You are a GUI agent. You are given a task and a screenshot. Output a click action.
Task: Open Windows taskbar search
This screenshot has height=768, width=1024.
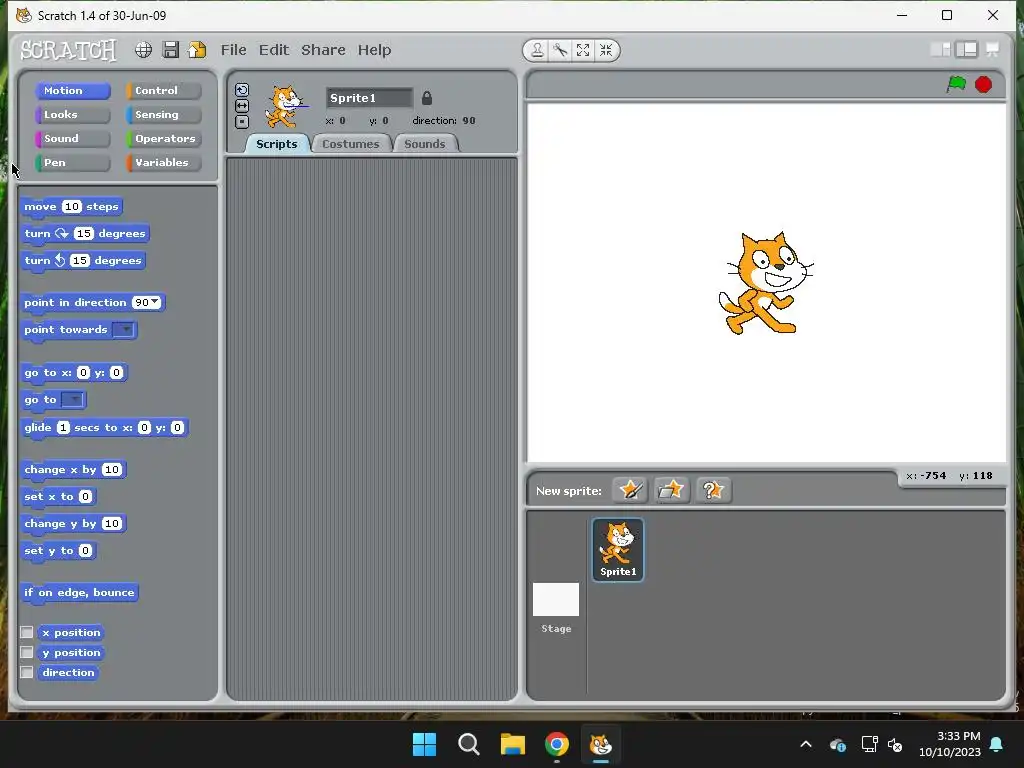[x=468, y=744]
